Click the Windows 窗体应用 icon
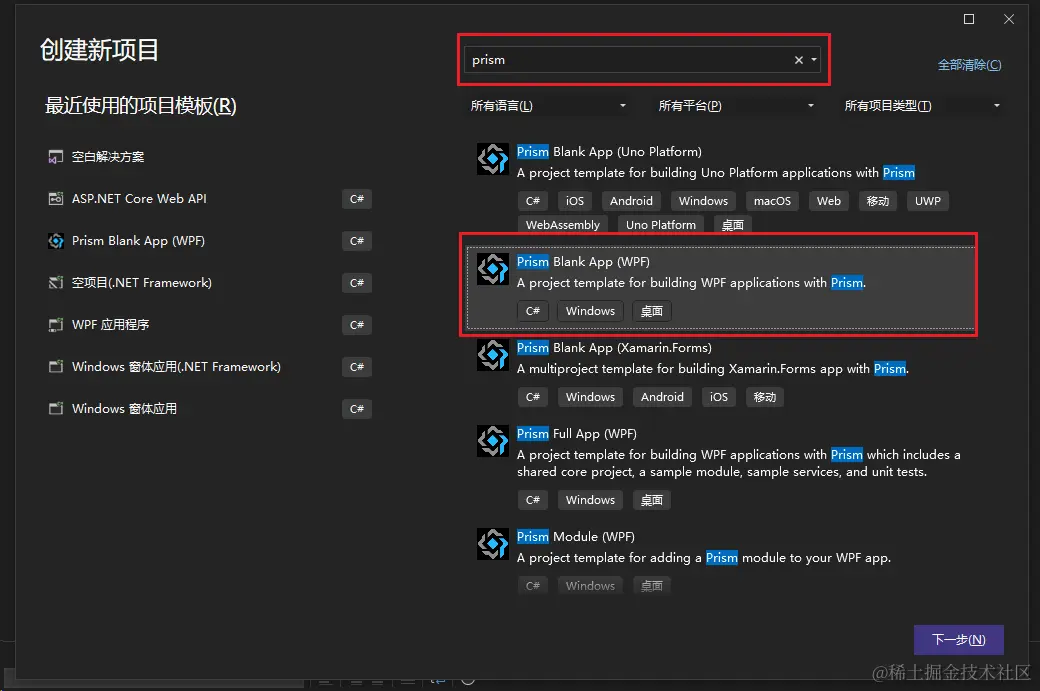The height and width of the screenshot is (691, 1040). click(56, 408)
